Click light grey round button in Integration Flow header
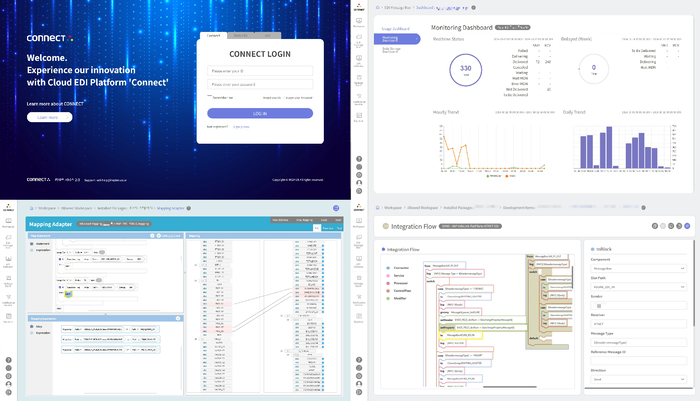 663,226
